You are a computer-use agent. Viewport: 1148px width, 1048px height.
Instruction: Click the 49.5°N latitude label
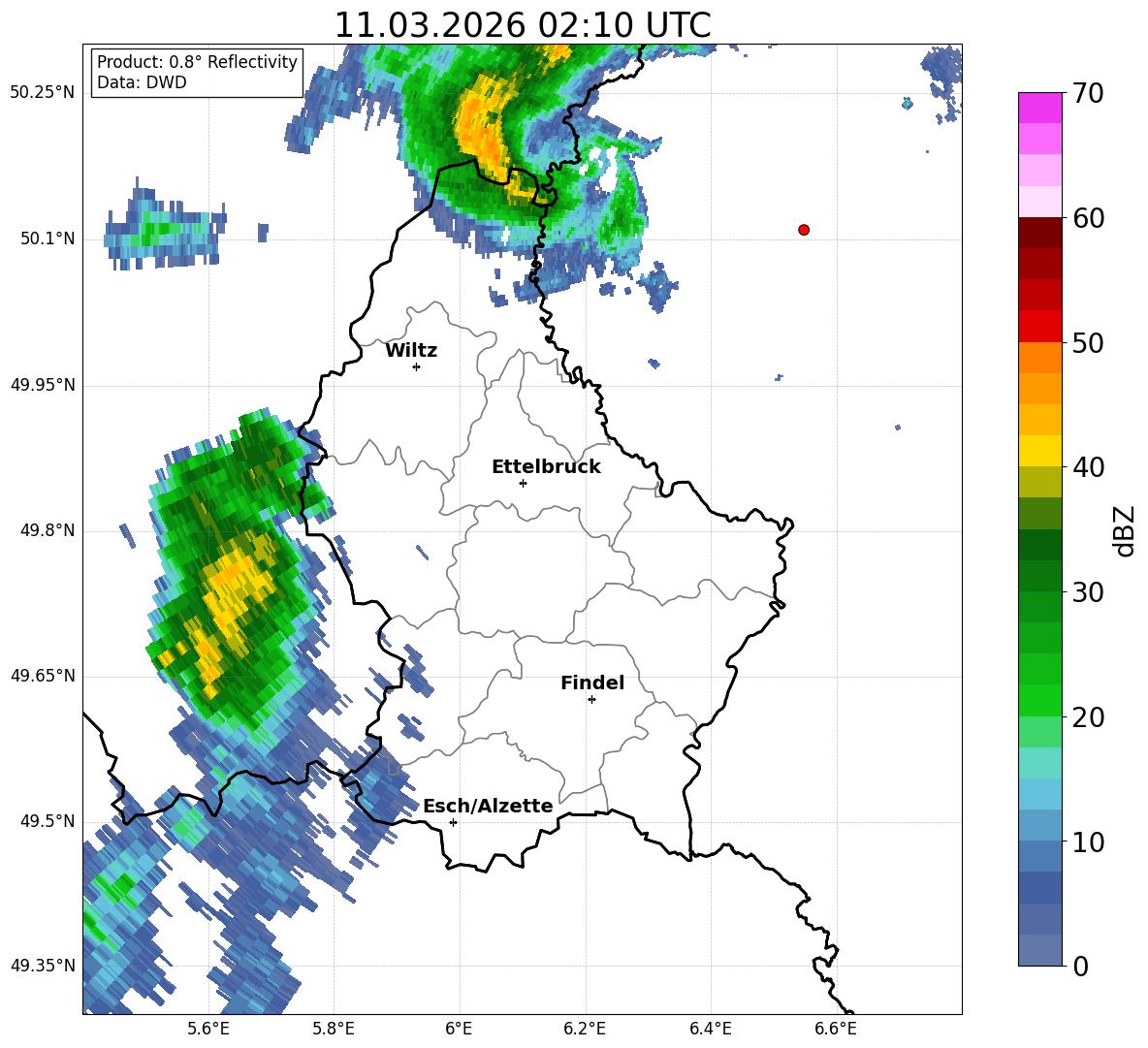(x=48, y=820)
